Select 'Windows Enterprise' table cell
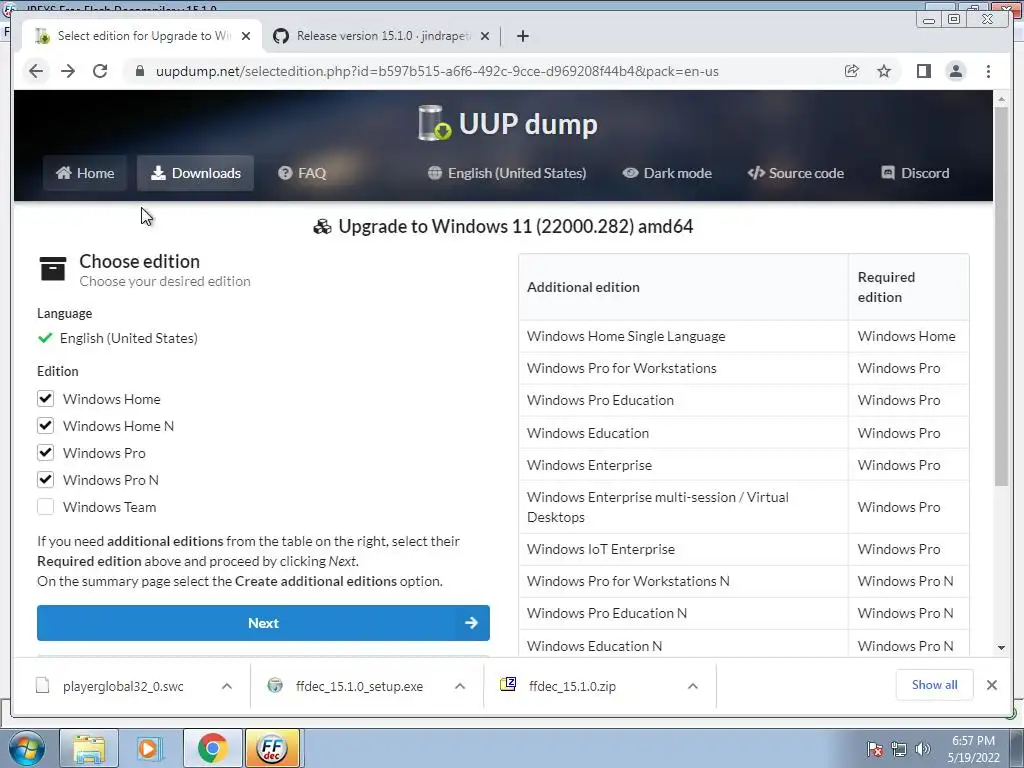1024x768 pixels. [x=683, y=465]
